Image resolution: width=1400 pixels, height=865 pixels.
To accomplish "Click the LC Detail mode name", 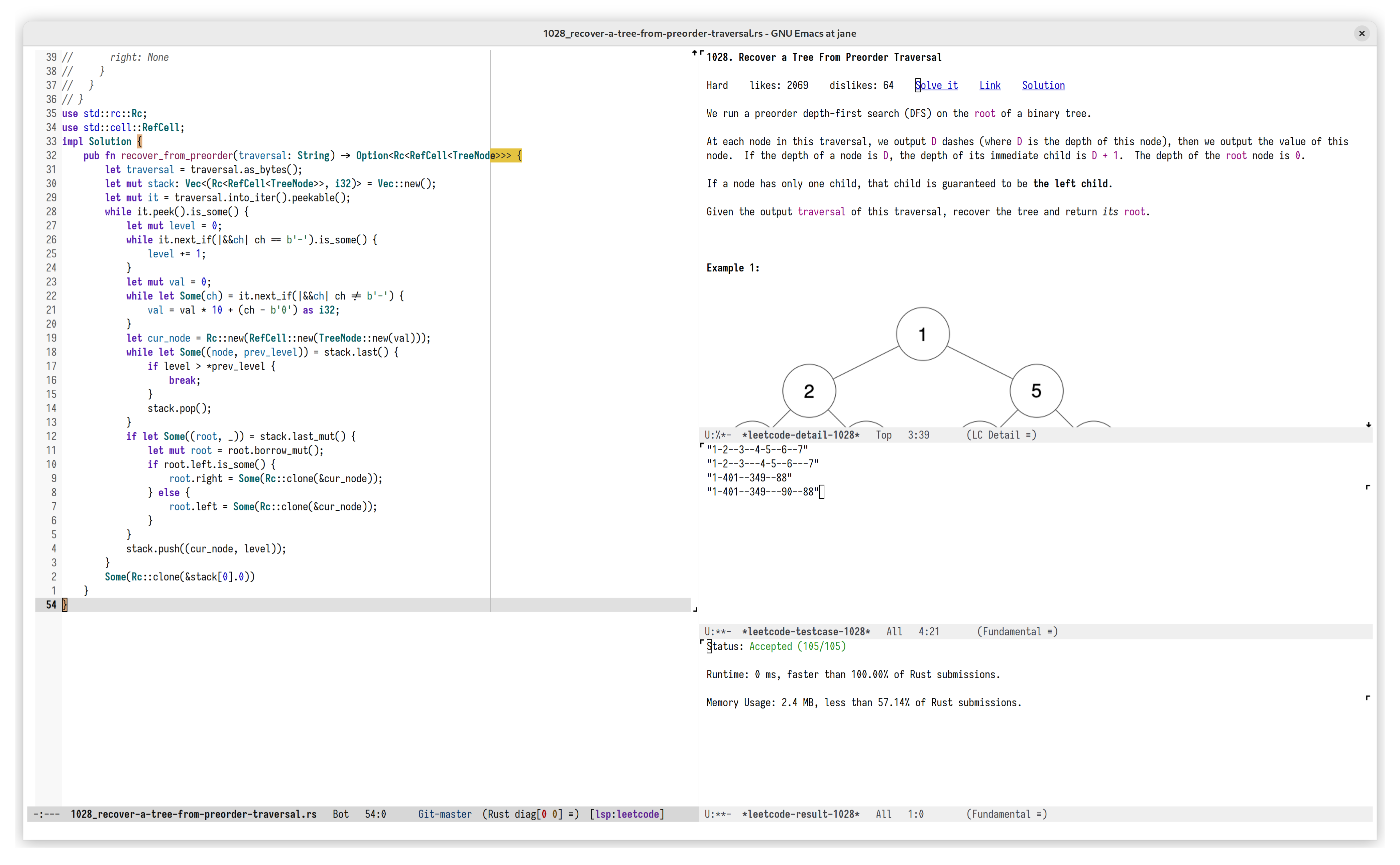I will (1001, 435).
